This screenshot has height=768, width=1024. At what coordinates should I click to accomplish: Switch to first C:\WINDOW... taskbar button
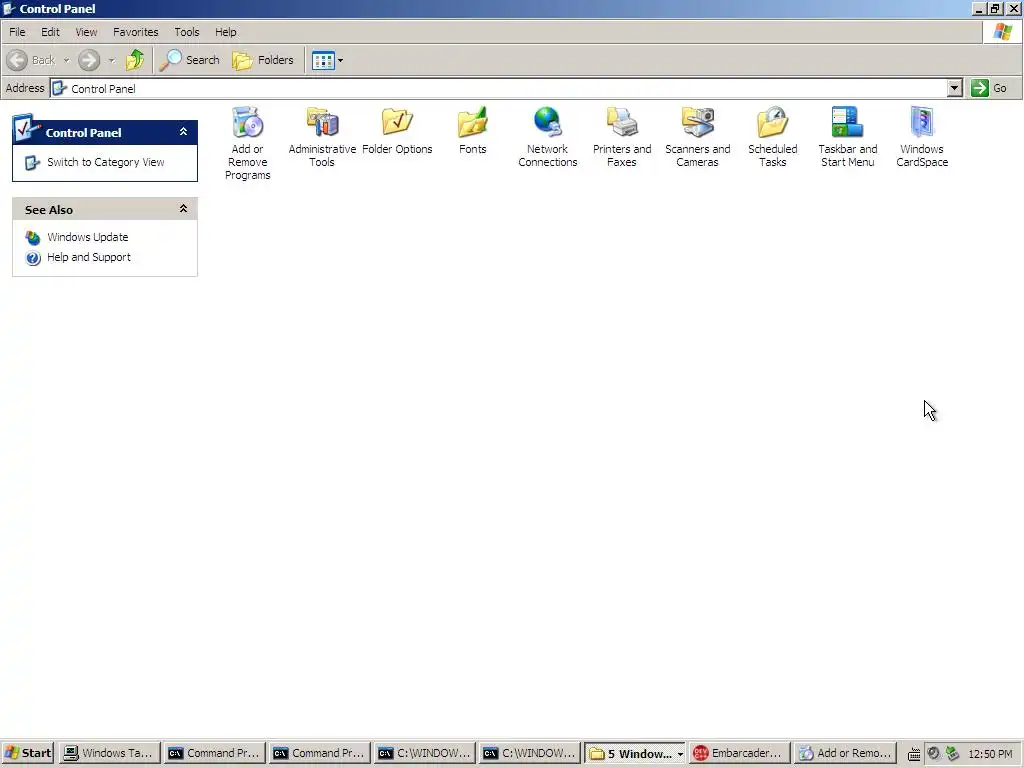pyautogui.click(x=424, y=753)
